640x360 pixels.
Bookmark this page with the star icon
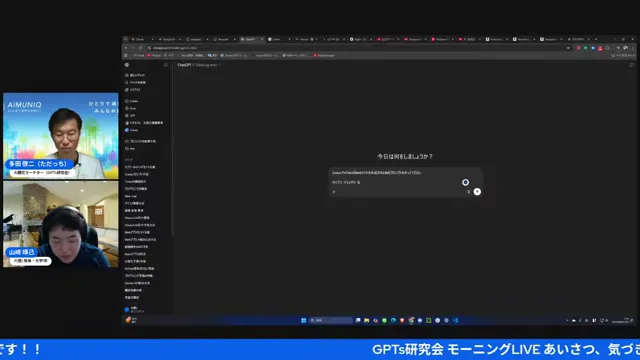coord(568,48)
